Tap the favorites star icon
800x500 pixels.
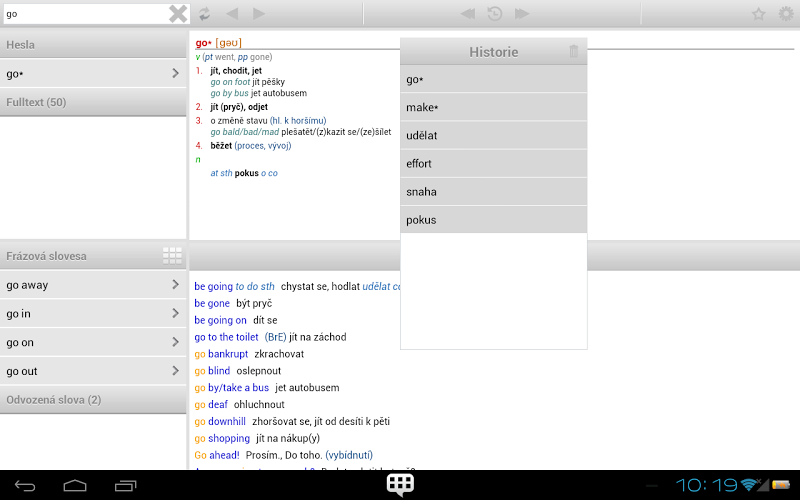(759, 14)
